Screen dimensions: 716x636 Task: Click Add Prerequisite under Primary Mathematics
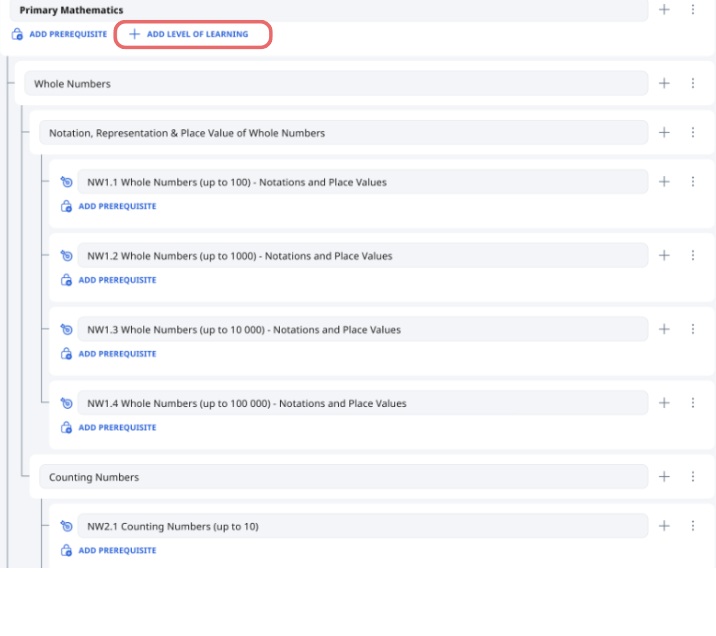[59, 34]
